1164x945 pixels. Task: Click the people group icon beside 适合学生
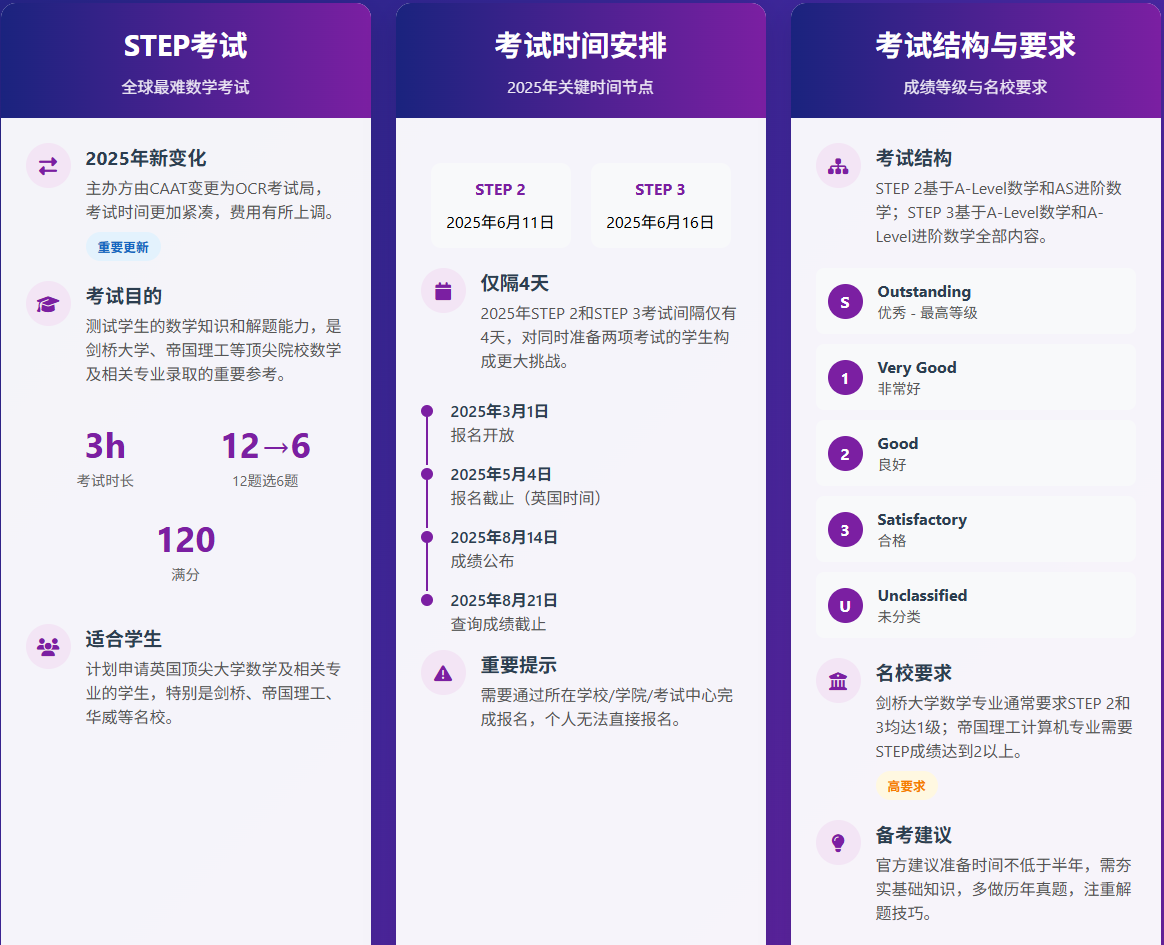pos(48,647)
